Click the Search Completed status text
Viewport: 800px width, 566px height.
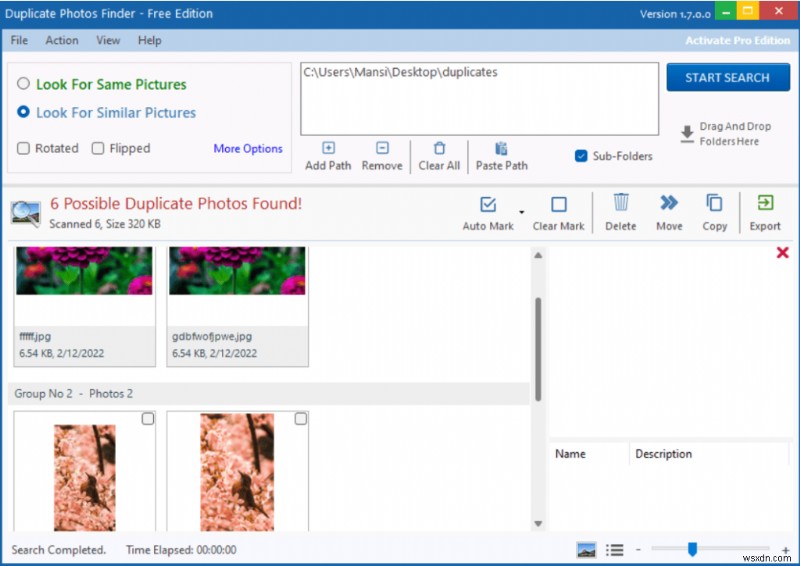coord(59,550)
